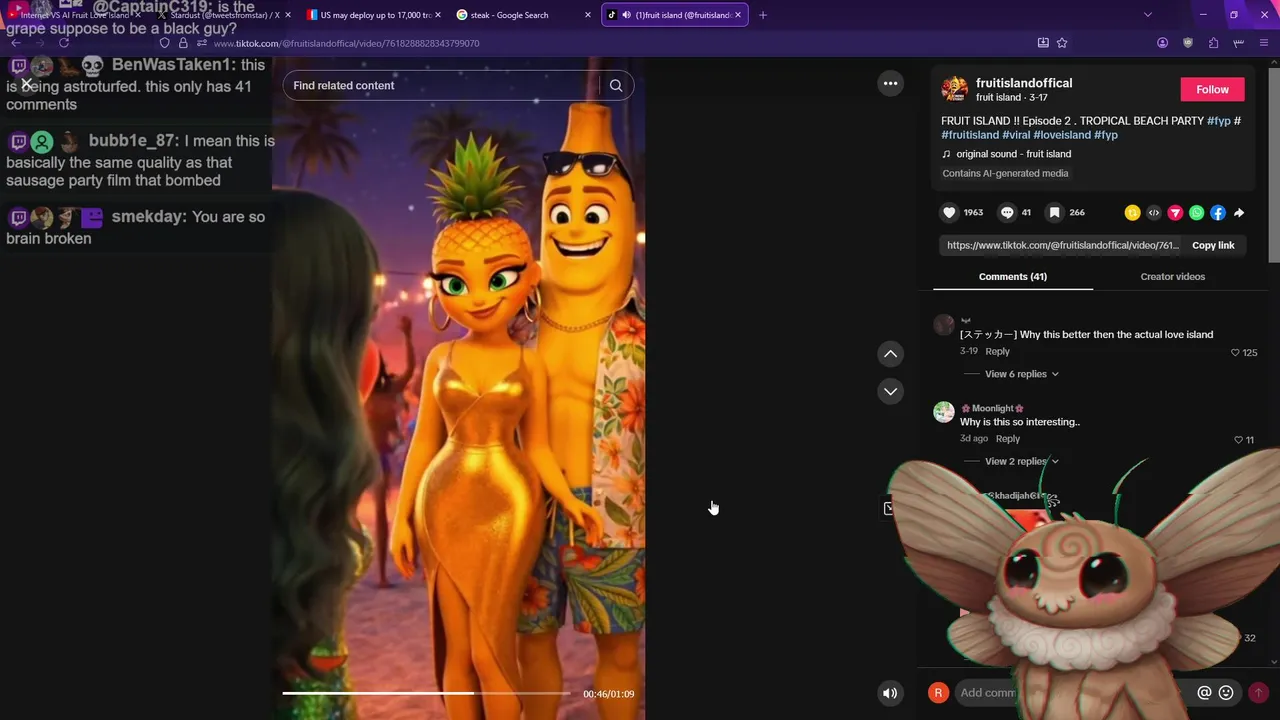The width and height of the screenshot is (1280, 720).
Task: Switch to the Creator videos tab
Action: [1172, 276]
